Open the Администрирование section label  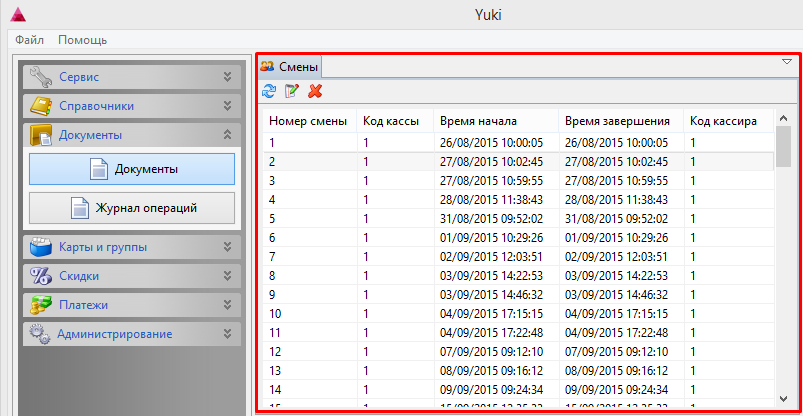pos(115,334)
